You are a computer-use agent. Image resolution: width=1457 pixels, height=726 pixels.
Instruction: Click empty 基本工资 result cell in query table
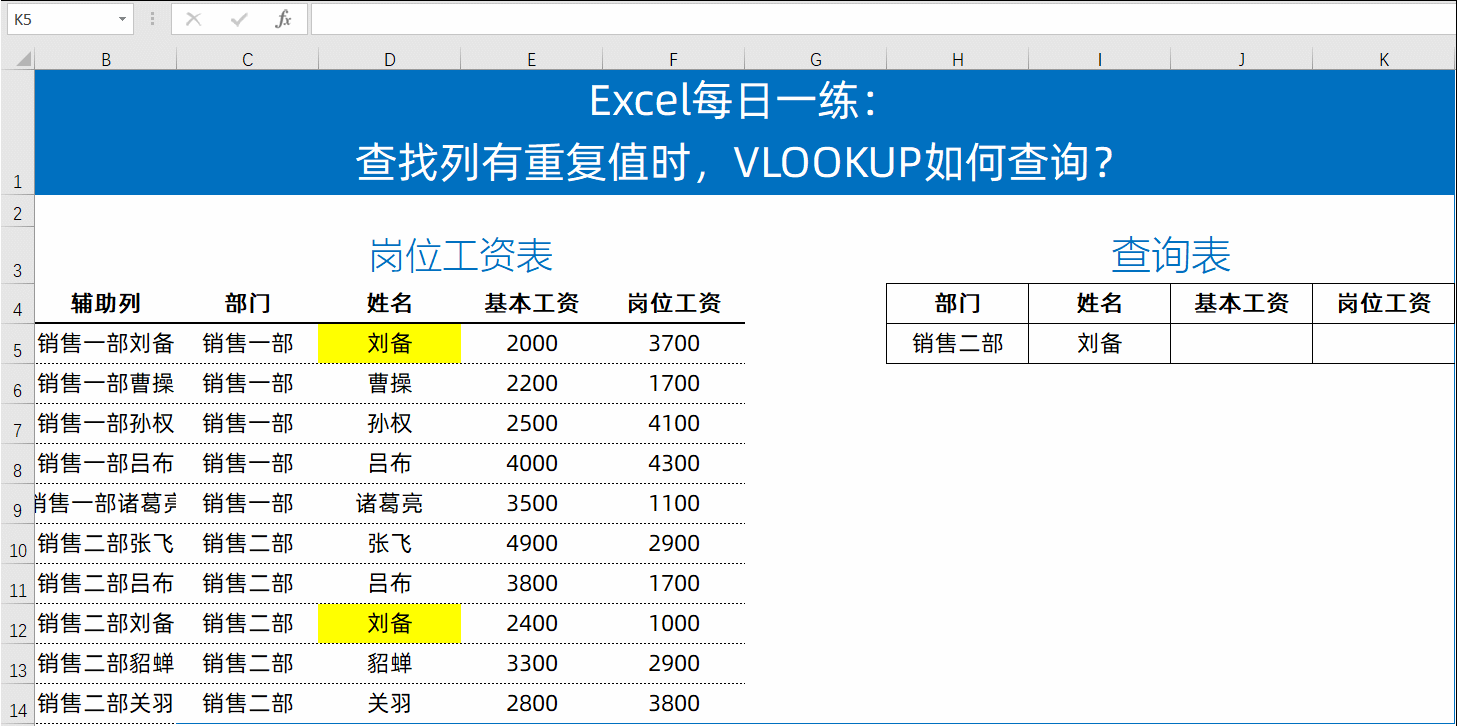coord(1242,344)
